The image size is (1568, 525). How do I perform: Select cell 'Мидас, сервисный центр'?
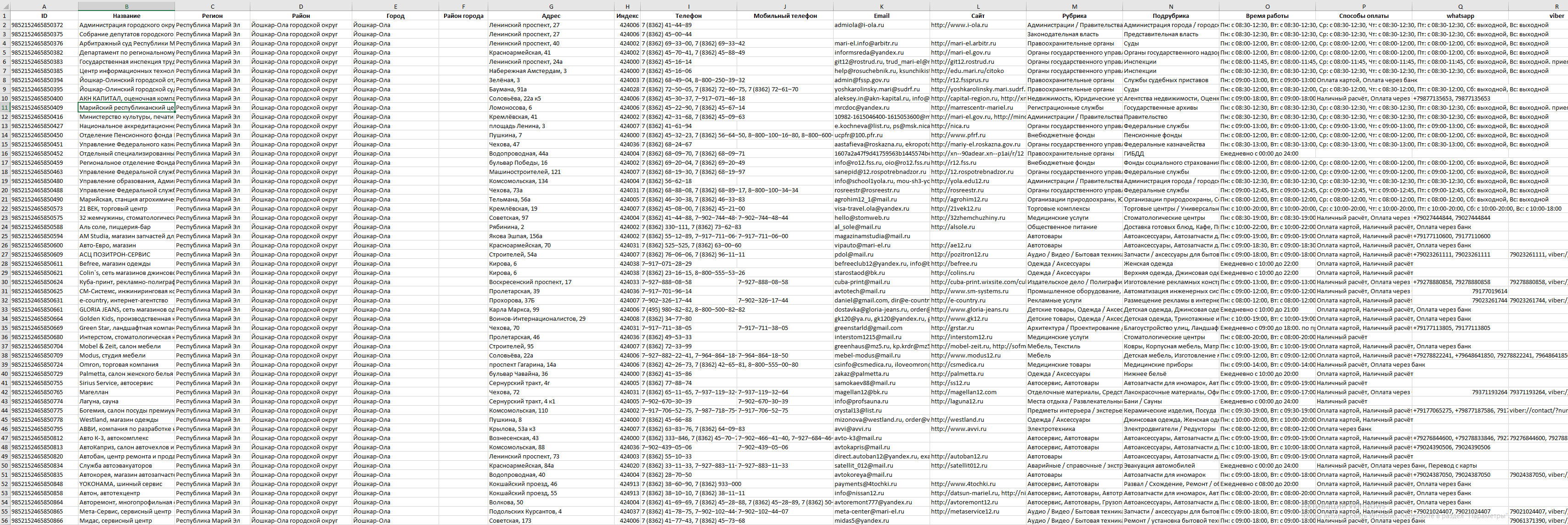(127, 521)
